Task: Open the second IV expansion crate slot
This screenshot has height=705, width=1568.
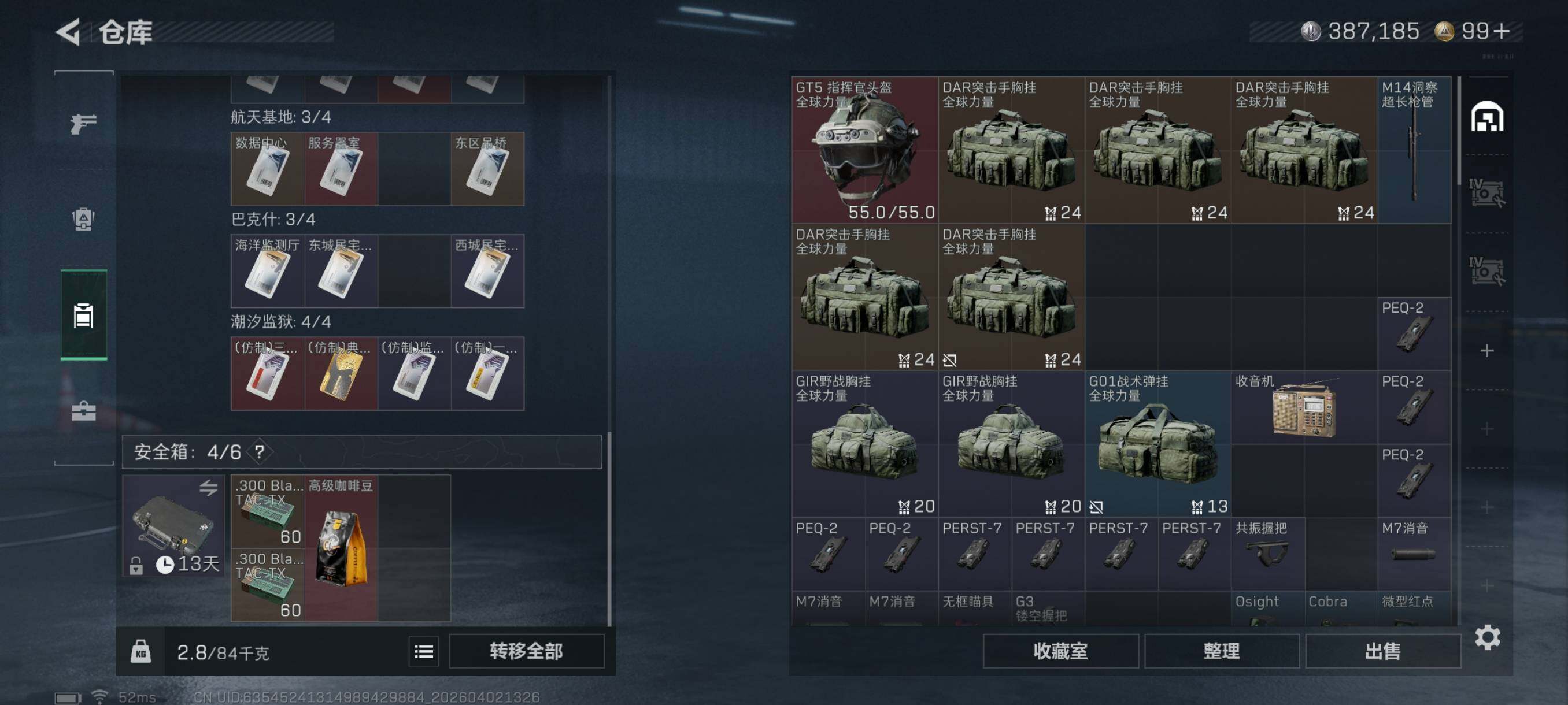Action: [x=1486, y=271]
